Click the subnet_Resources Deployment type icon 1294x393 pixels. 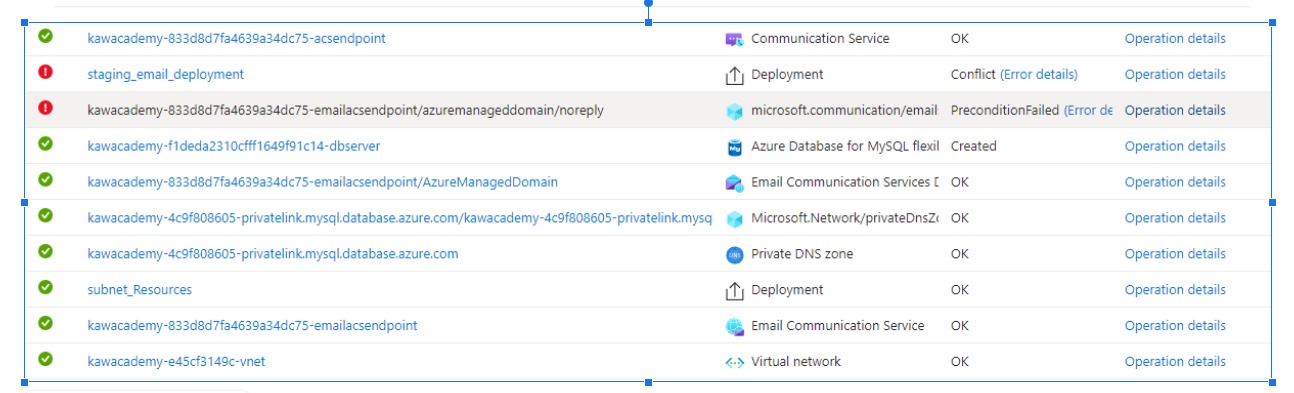[x=734, y=291]
